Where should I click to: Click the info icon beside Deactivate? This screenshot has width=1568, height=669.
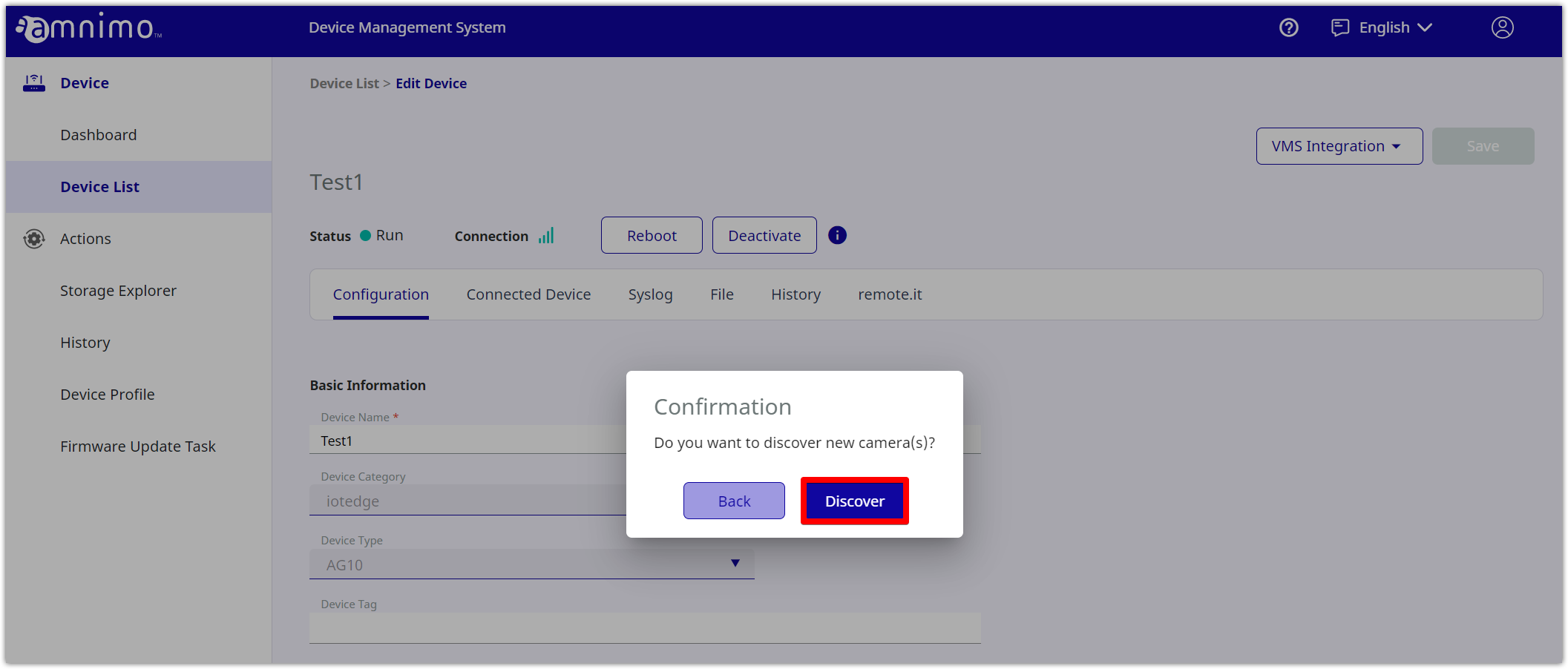pos(837,235)
